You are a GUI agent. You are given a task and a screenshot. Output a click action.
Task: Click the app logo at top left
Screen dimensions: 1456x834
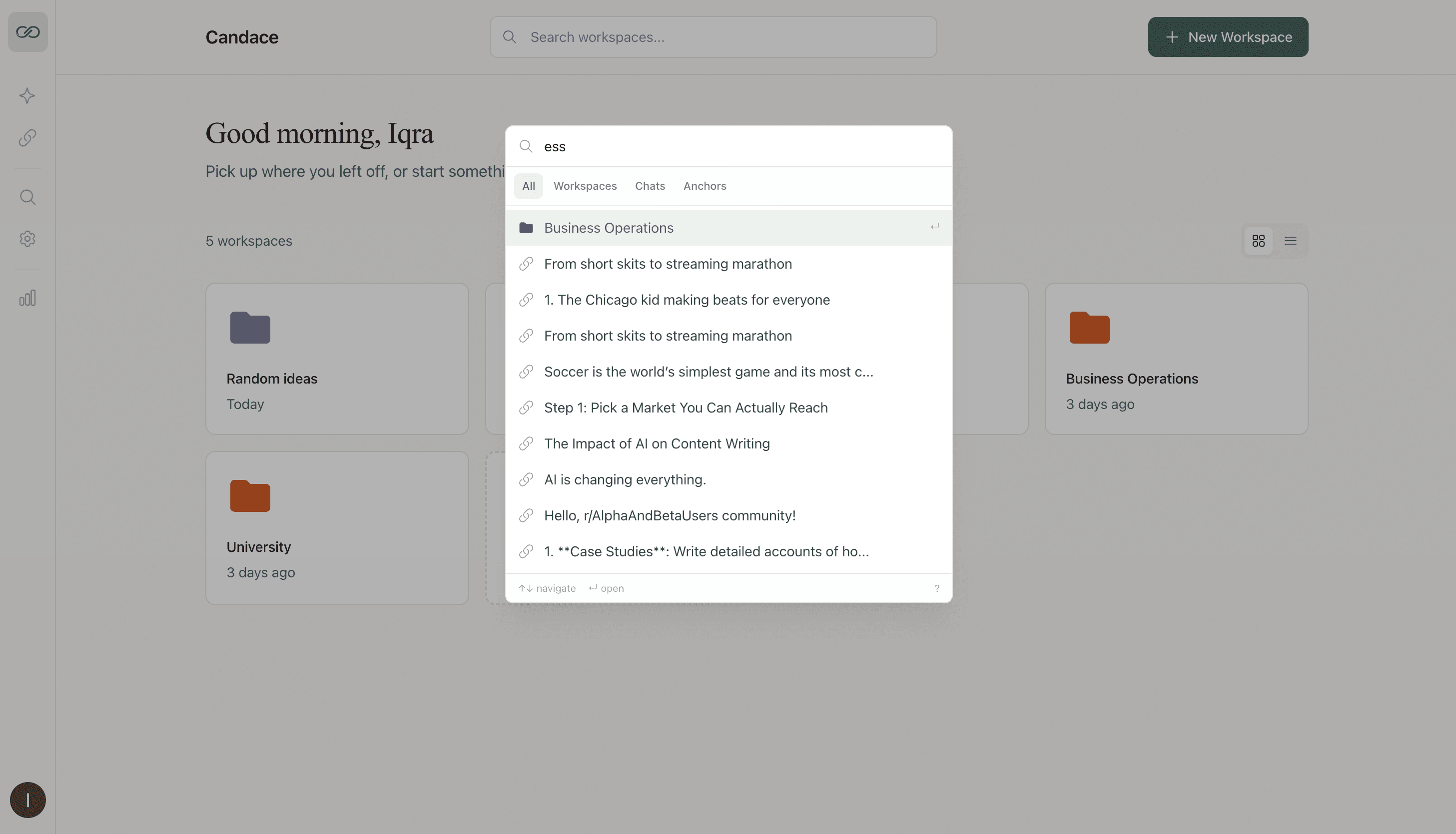pyautogui.click(x=27, y=32)
